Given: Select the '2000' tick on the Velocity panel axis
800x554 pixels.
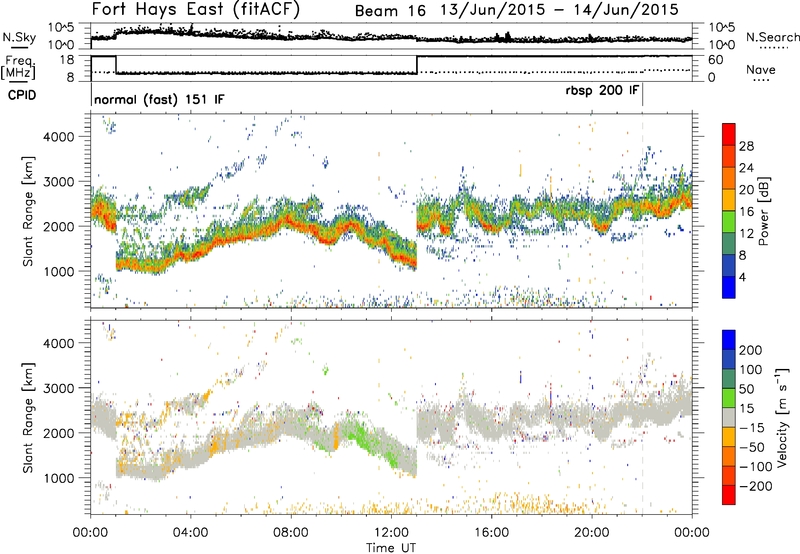Looking at the screenshot, I should tap(58, 433).
